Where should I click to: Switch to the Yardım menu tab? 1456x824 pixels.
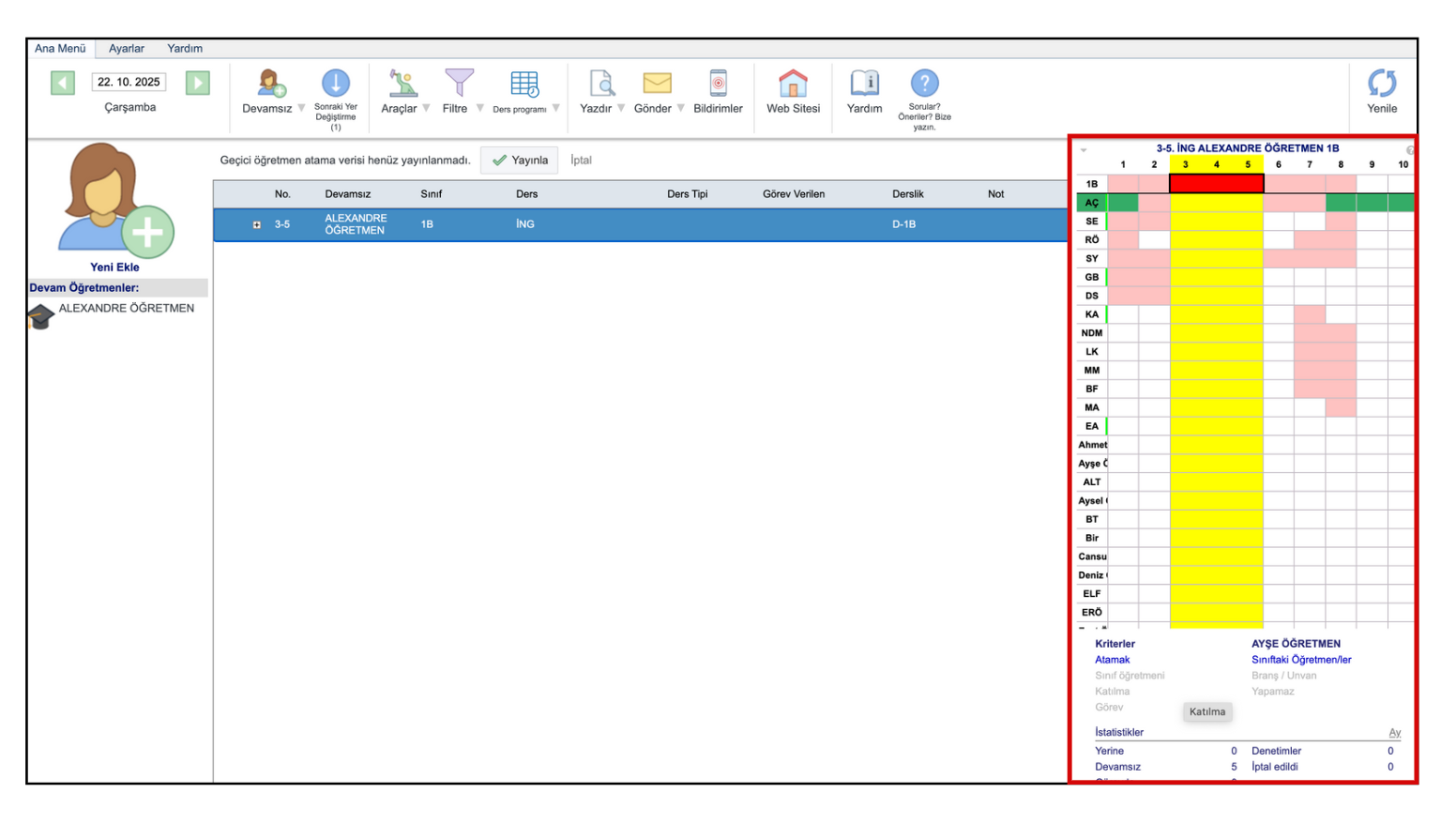(x=185, y=49)
